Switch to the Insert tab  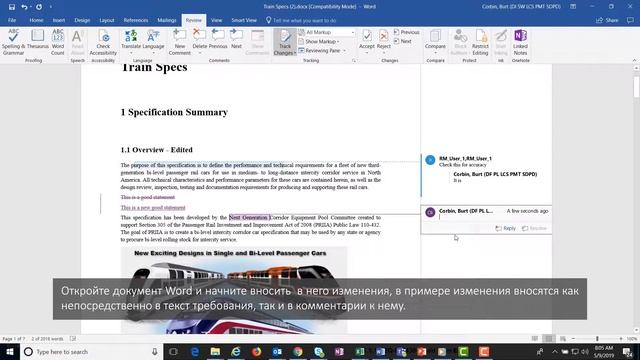tap(58, 20)
